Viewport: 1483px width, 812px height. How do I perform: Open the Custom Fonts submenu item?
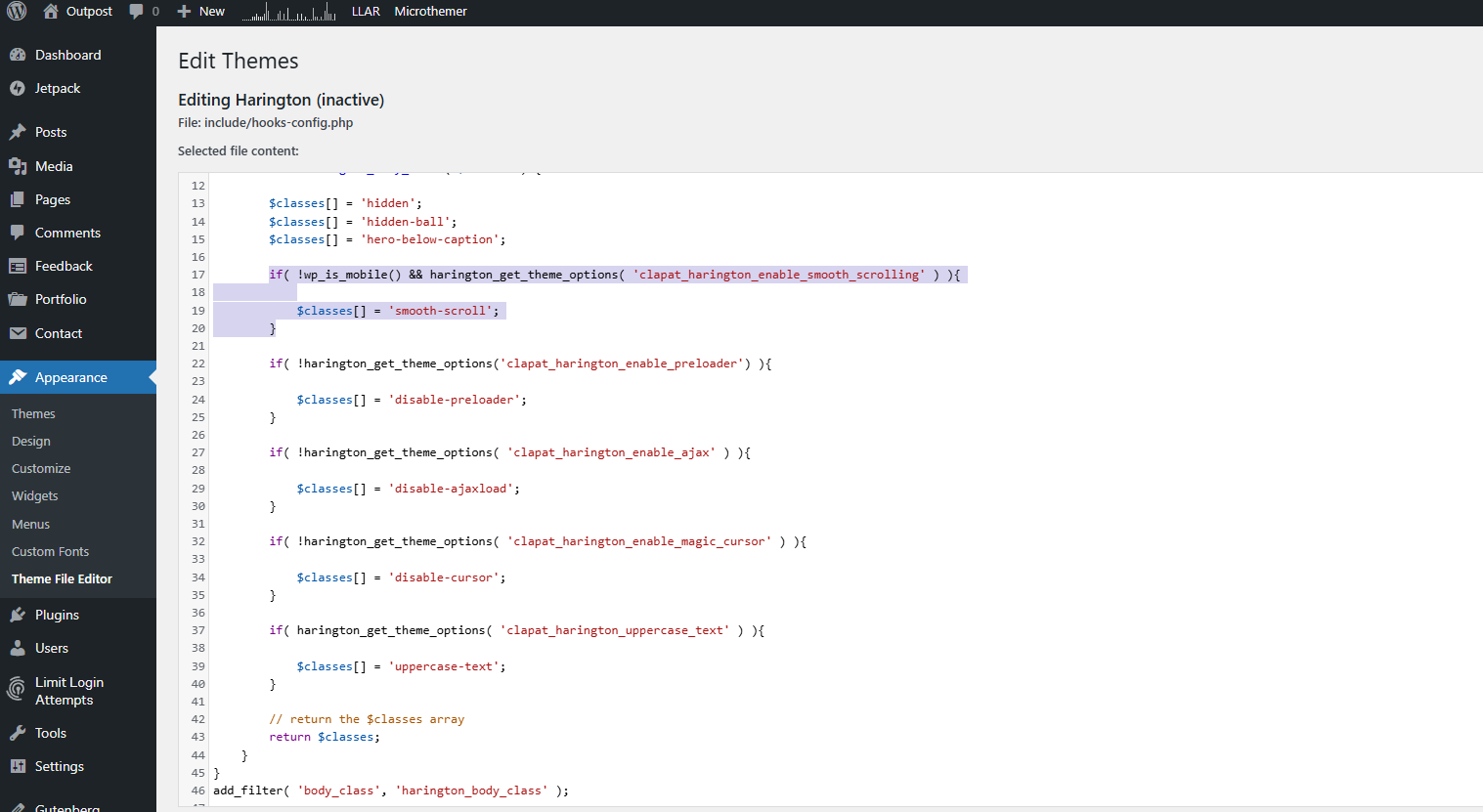[50, 552]
